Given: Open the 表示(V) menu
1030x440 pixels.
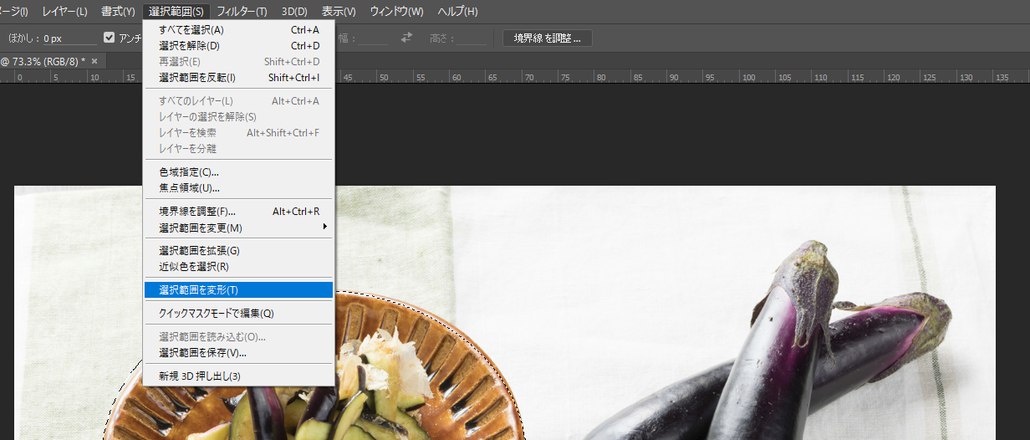Looking at the screenshot, I should [339, 12].
